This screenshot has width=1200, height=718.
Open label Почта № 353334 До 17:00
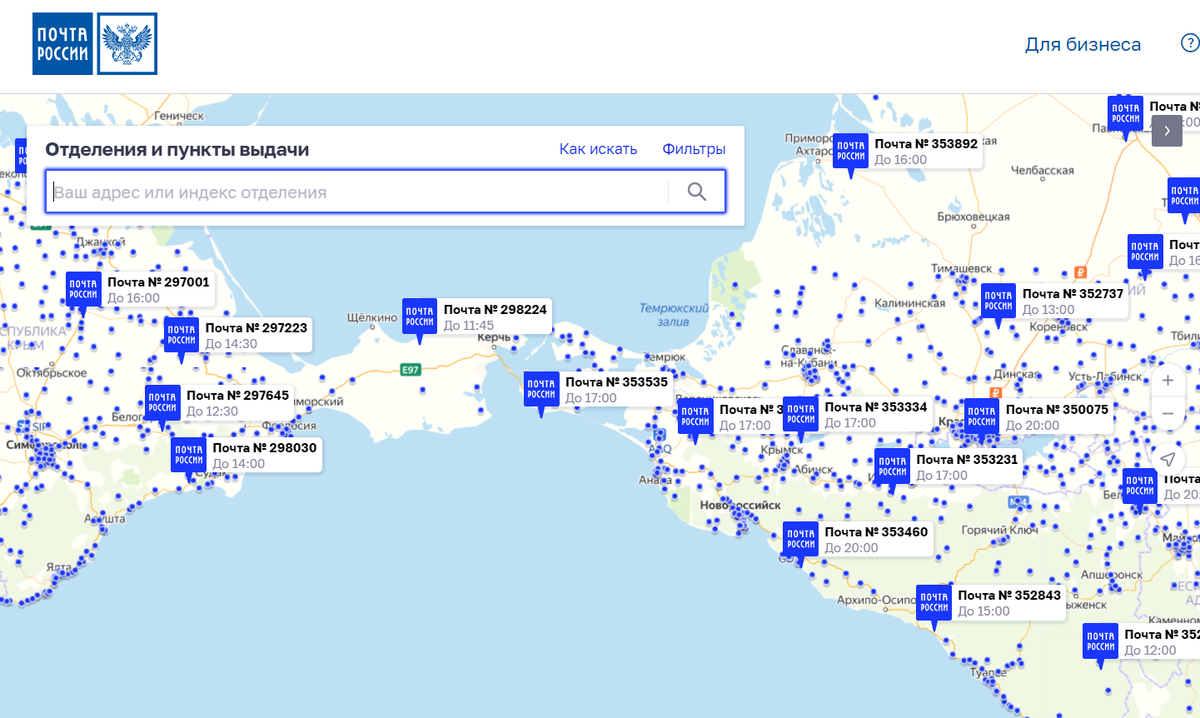(x=875, y=415)
